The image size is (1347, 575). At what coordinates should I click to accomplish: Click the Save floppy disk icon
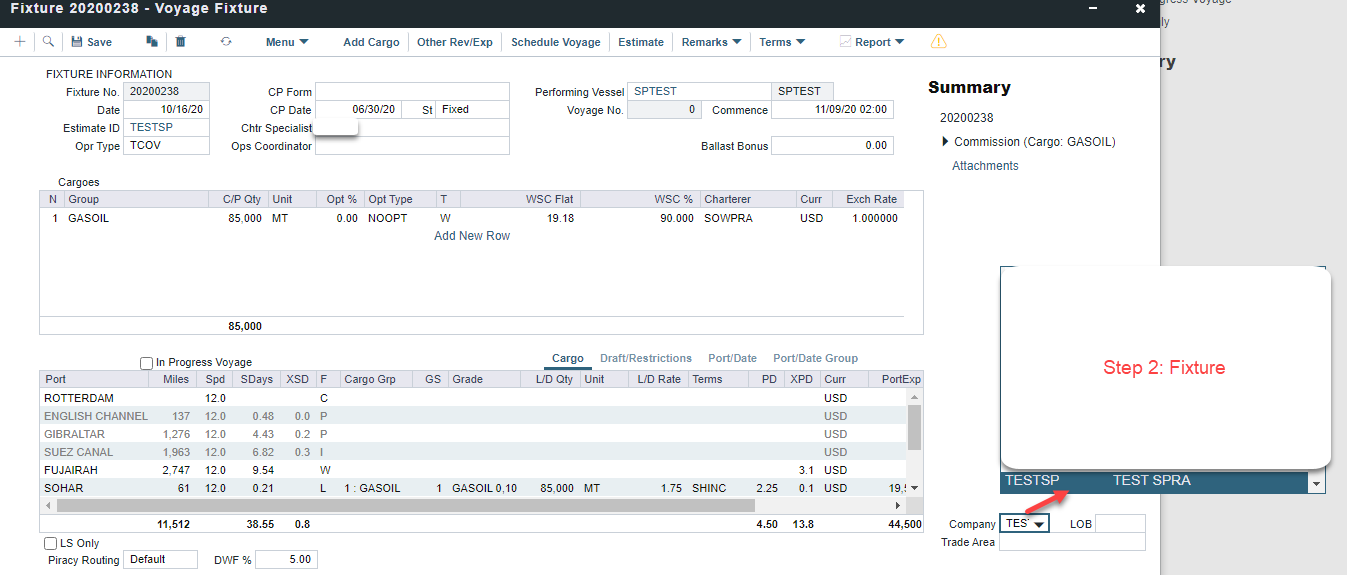[x=77, y=42]
